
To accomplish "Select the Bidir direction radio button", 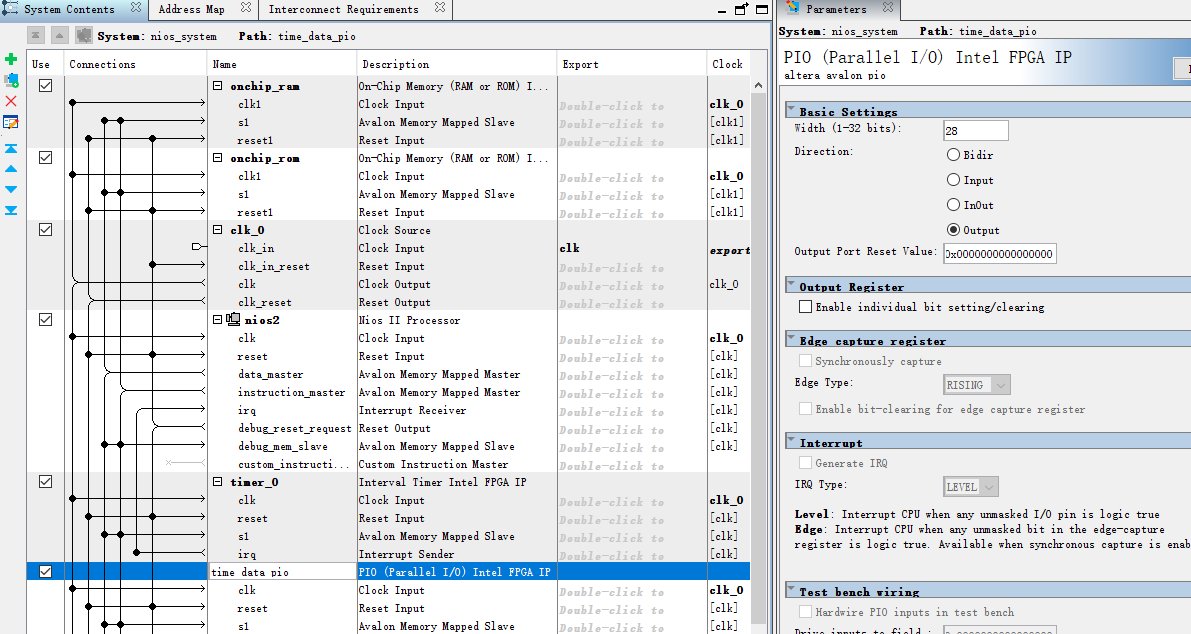I will point(953,155).
